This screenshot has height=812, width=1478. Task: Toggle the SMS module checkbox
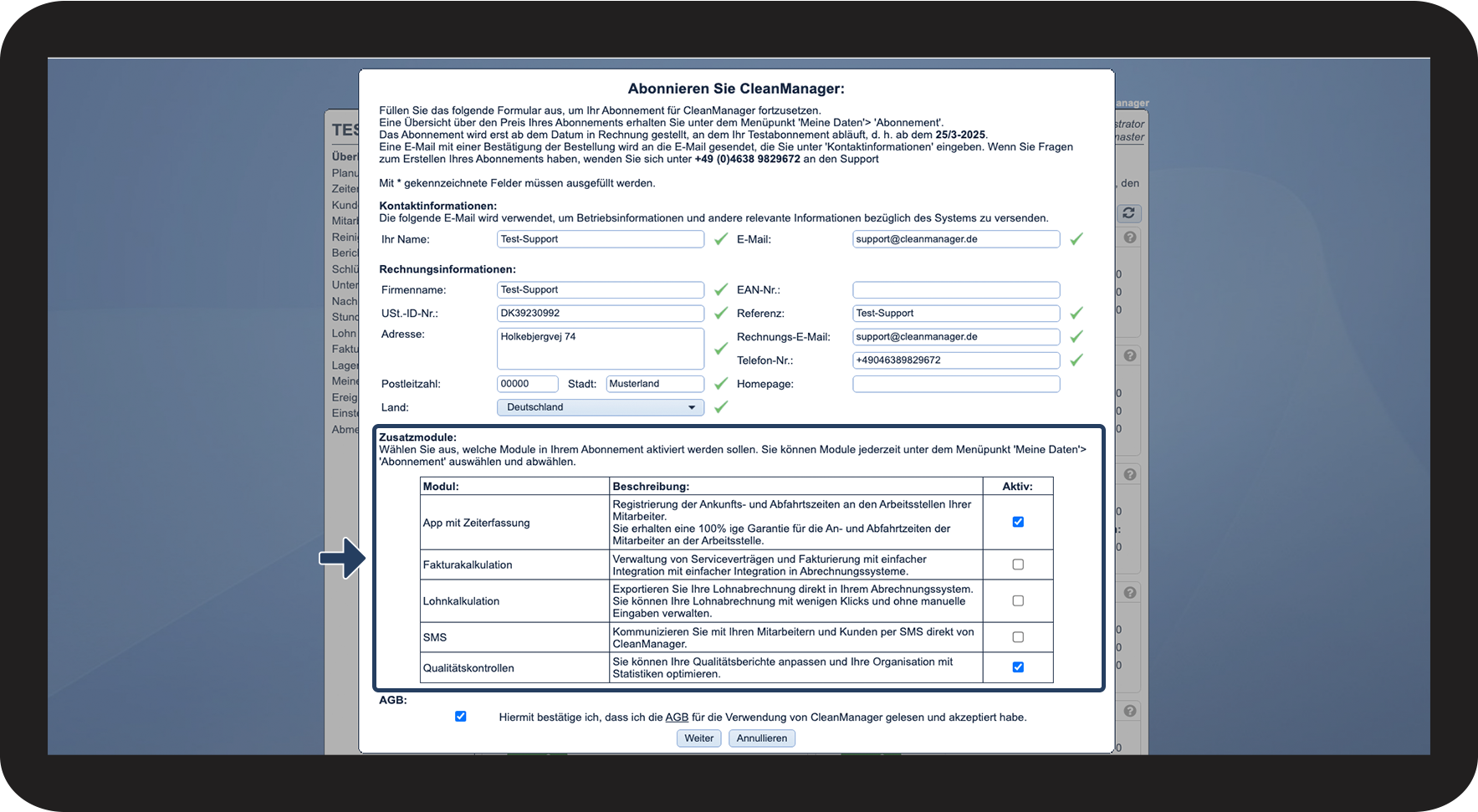(x=1018, y=637)
